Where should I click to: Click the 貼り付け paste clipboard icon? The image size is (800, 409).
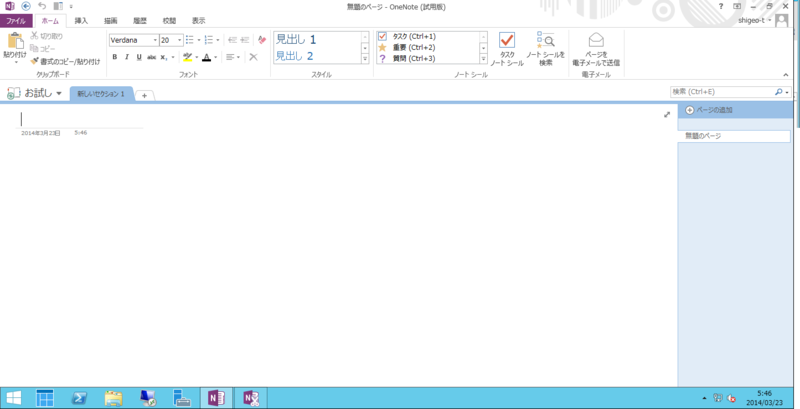15,40
